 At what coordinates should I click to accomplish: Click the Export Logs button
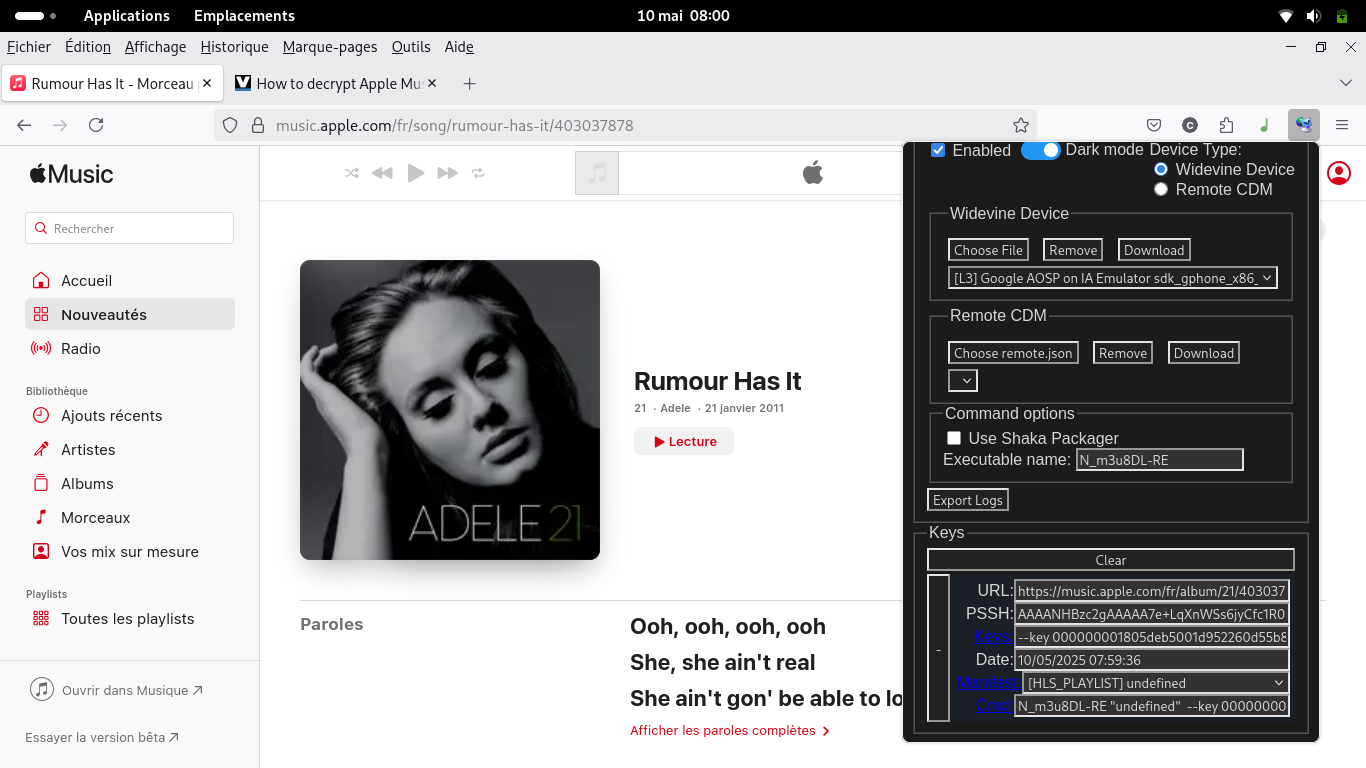(967, 500)
